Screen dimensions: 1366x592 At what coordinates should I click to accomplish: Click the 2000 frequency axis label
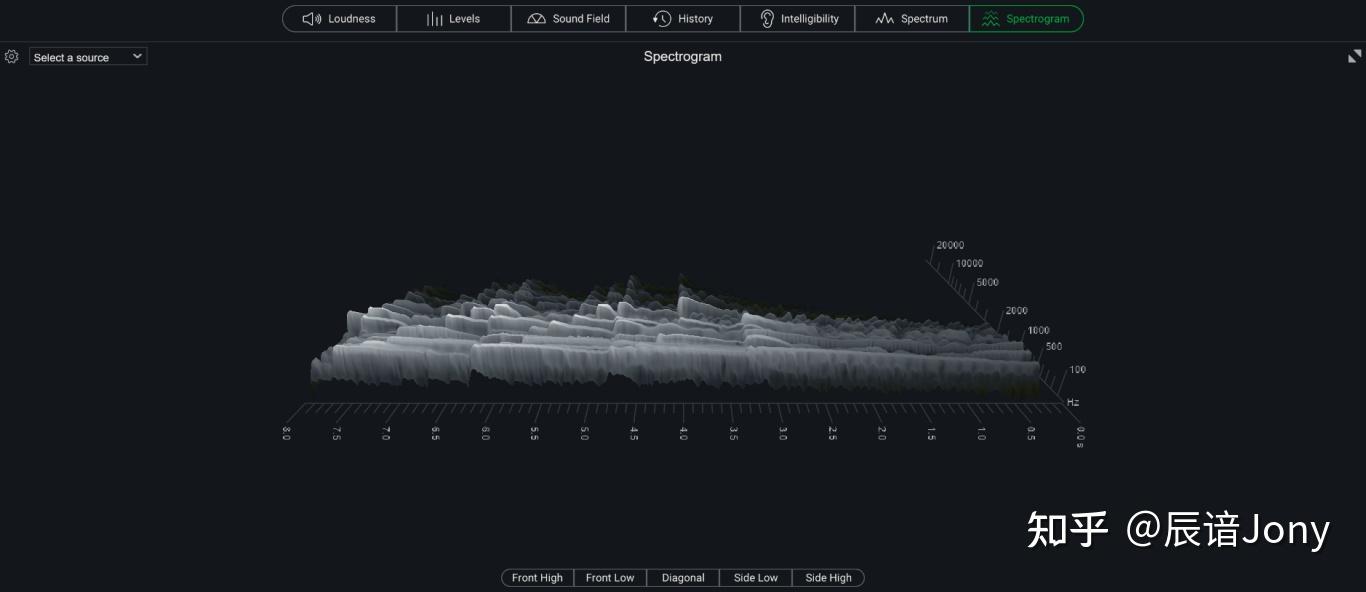tap(1016, 311)
